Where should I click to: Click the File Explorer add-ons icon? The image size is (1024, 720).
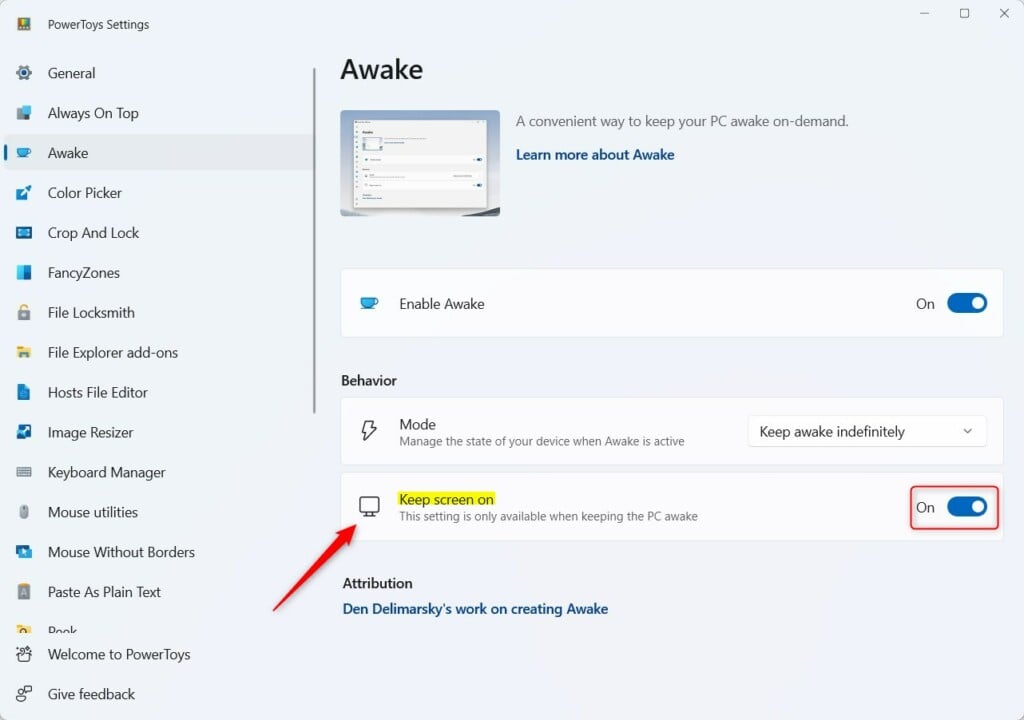point(24,352)
